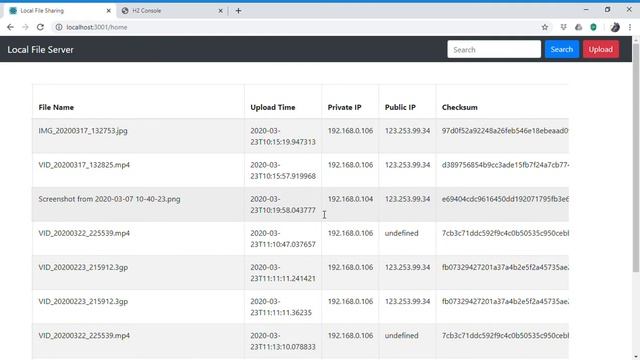Select file IMG_20200317_132753.jpg

[83, 131]
